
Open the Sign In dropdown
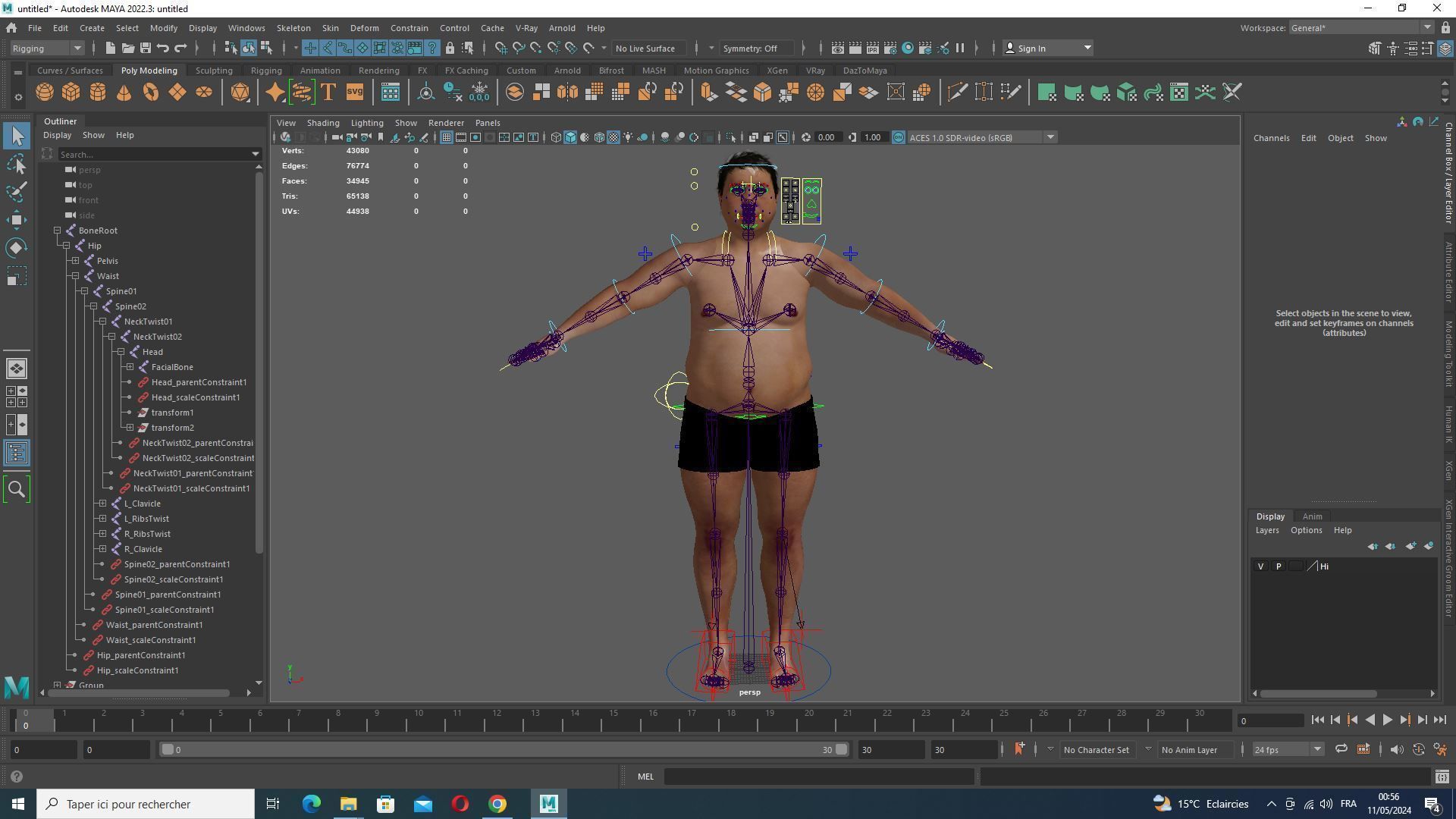(x=1048, y=49)
